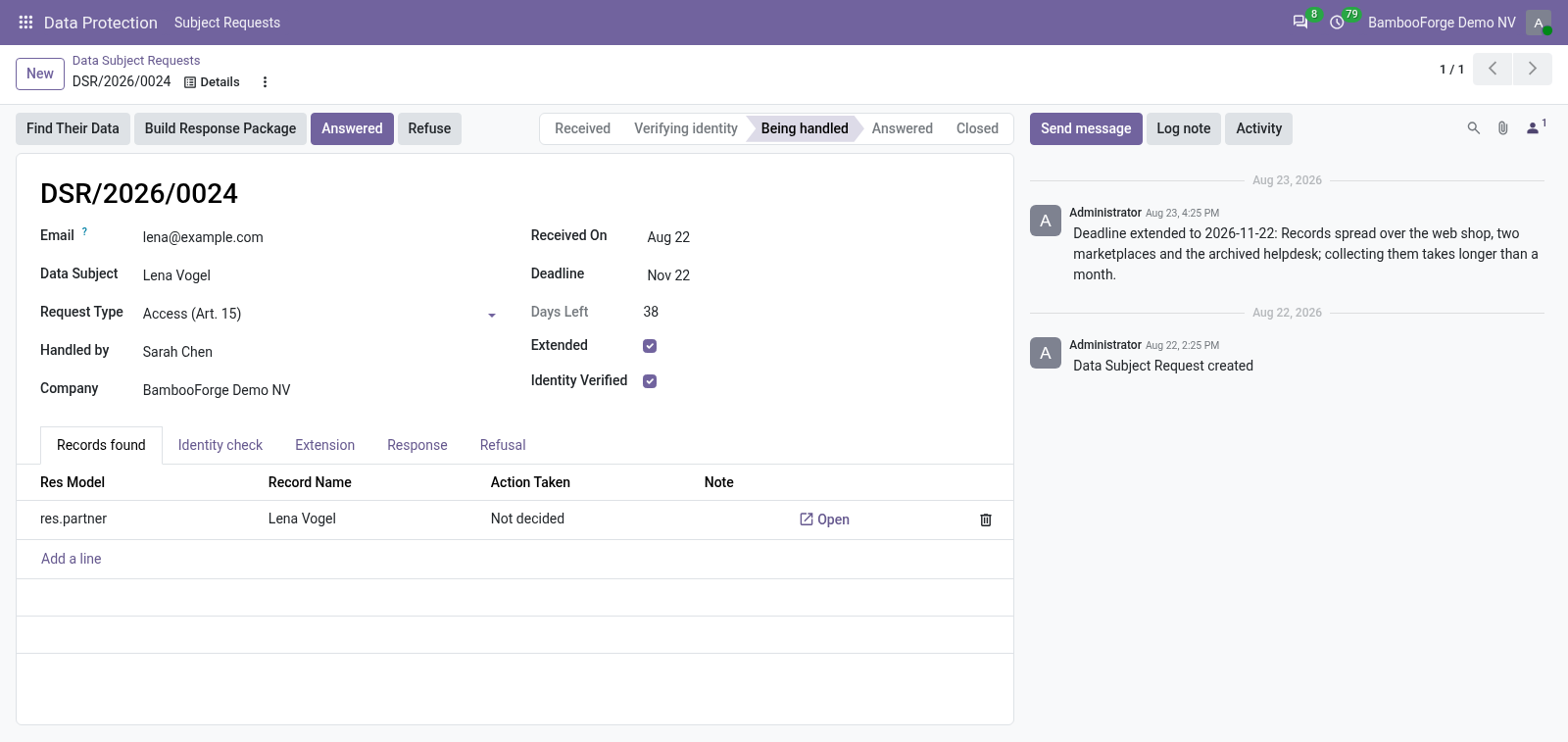Open the Refusal tab

coord(503,445)
